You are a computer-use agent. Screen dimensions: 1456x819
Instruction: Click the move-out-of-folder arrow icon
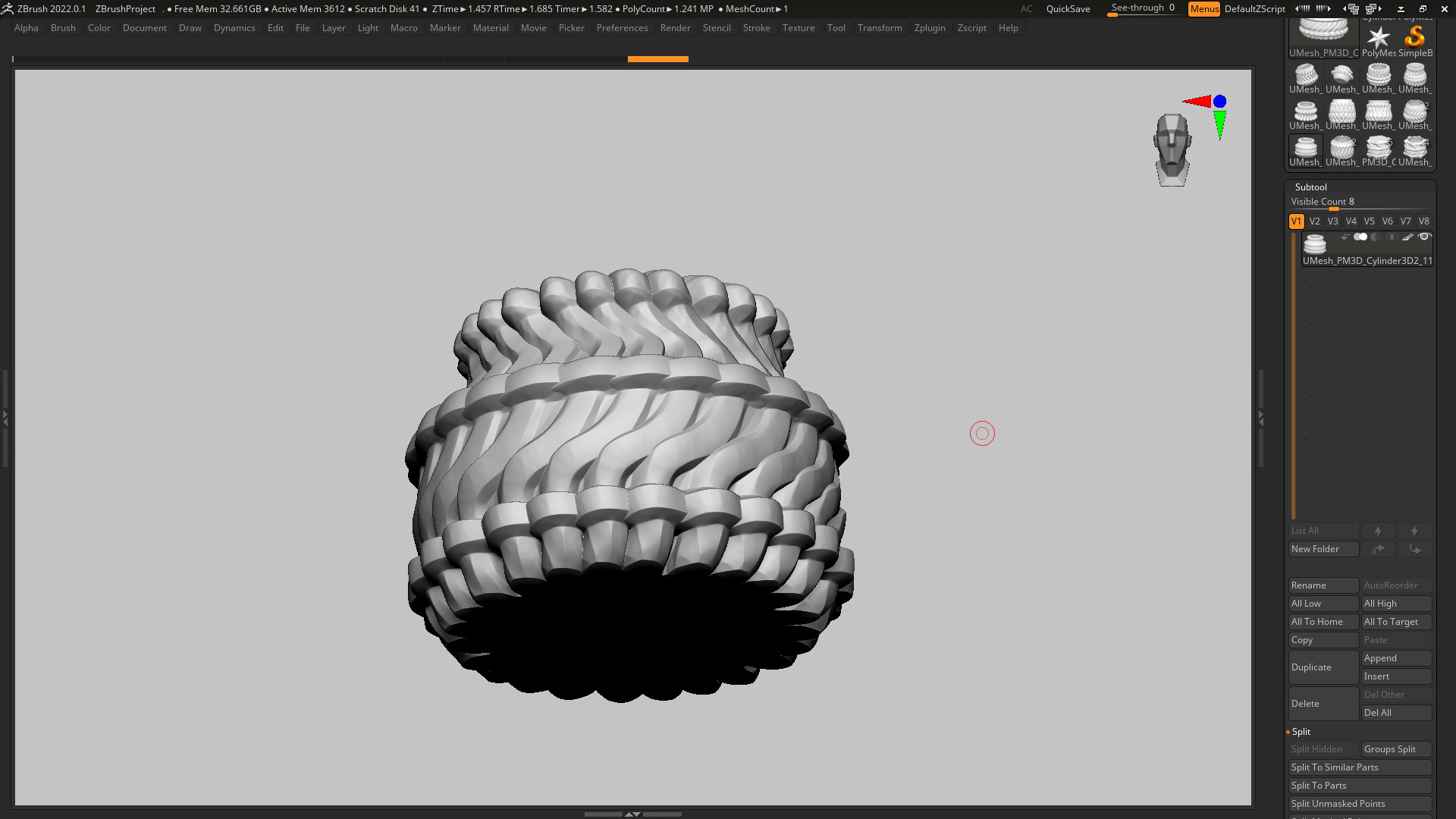(1414, 549)
